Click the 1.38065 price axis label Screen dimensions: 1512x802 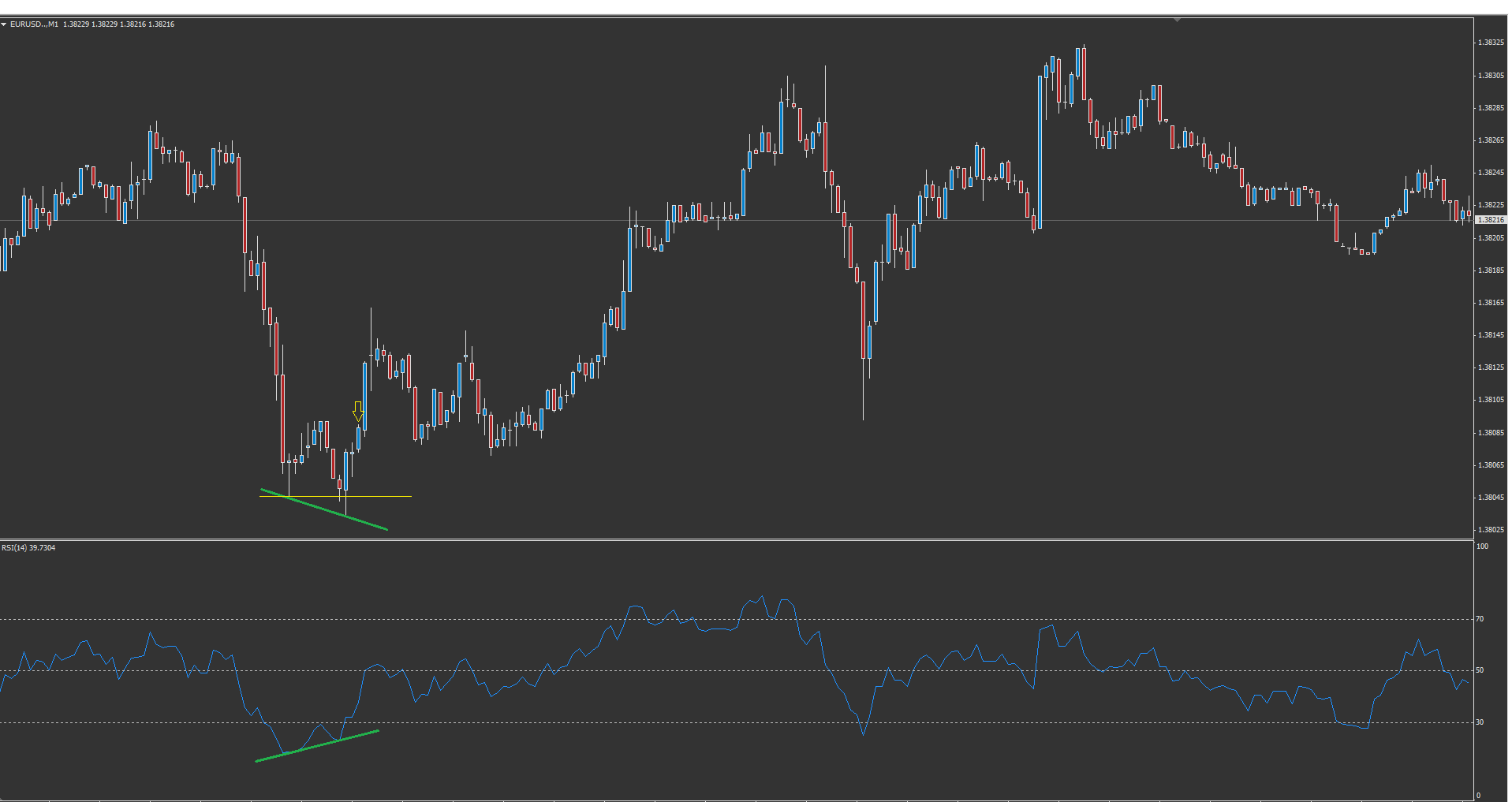coord(1491,465)
